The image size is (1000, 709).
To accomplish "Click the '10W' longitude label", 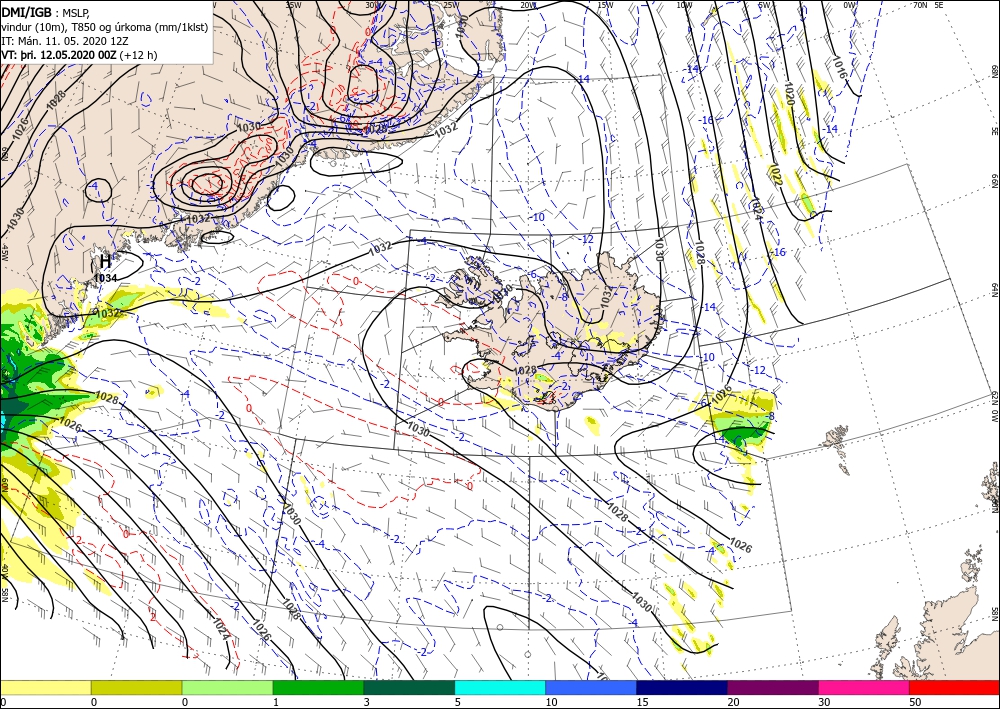I will pos(684,5).
